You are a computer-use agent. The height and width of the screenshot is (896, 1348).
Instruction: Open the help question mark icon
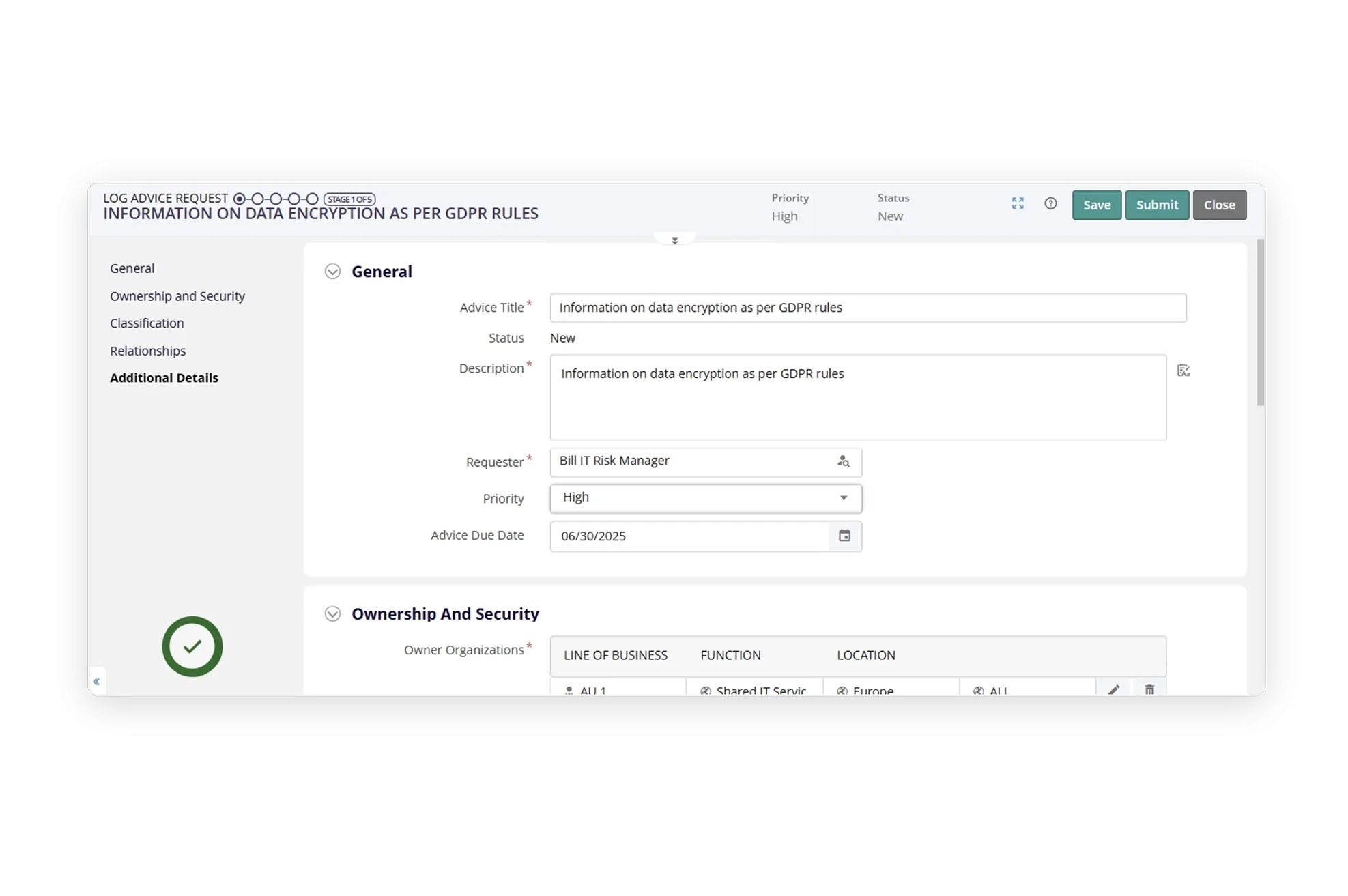coord(1050,203)
